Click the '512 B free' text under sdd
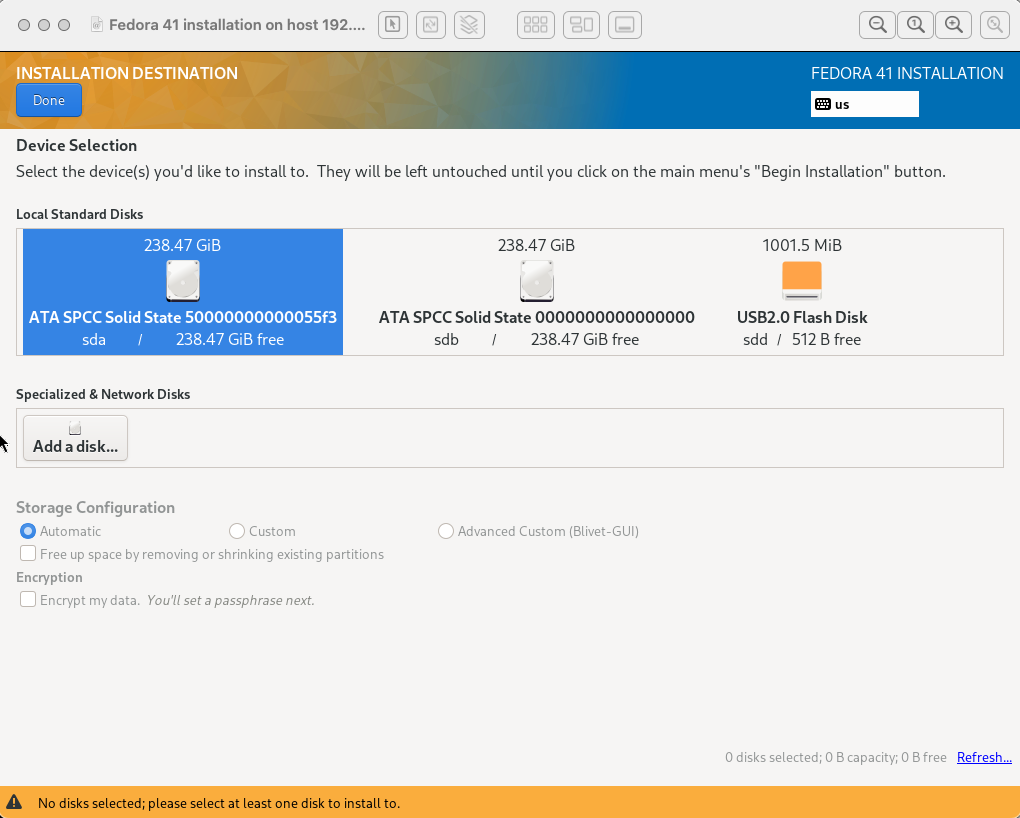 [x=826, y=340]
